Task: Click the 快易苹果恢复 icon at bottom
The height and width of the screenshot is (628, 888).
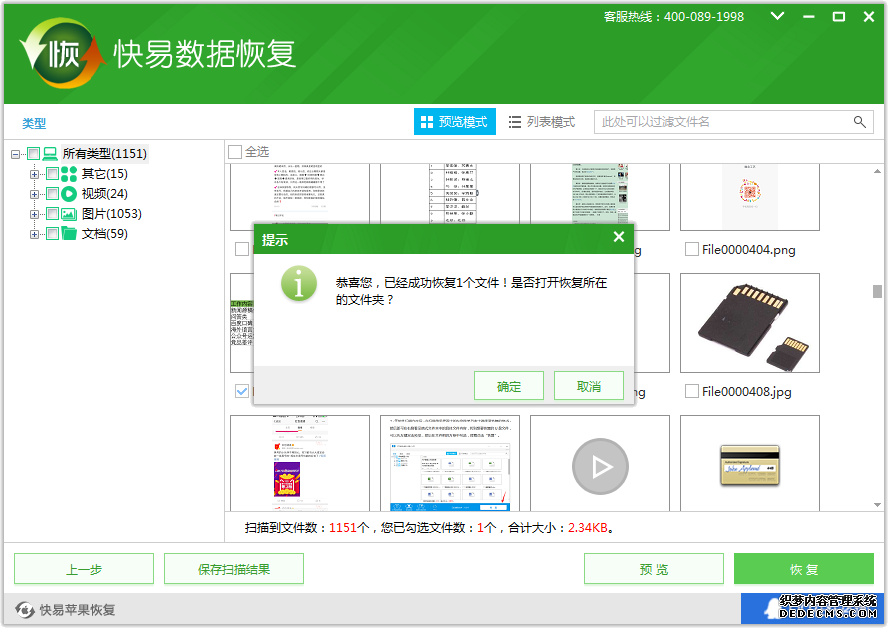Action: click(25, 610)
